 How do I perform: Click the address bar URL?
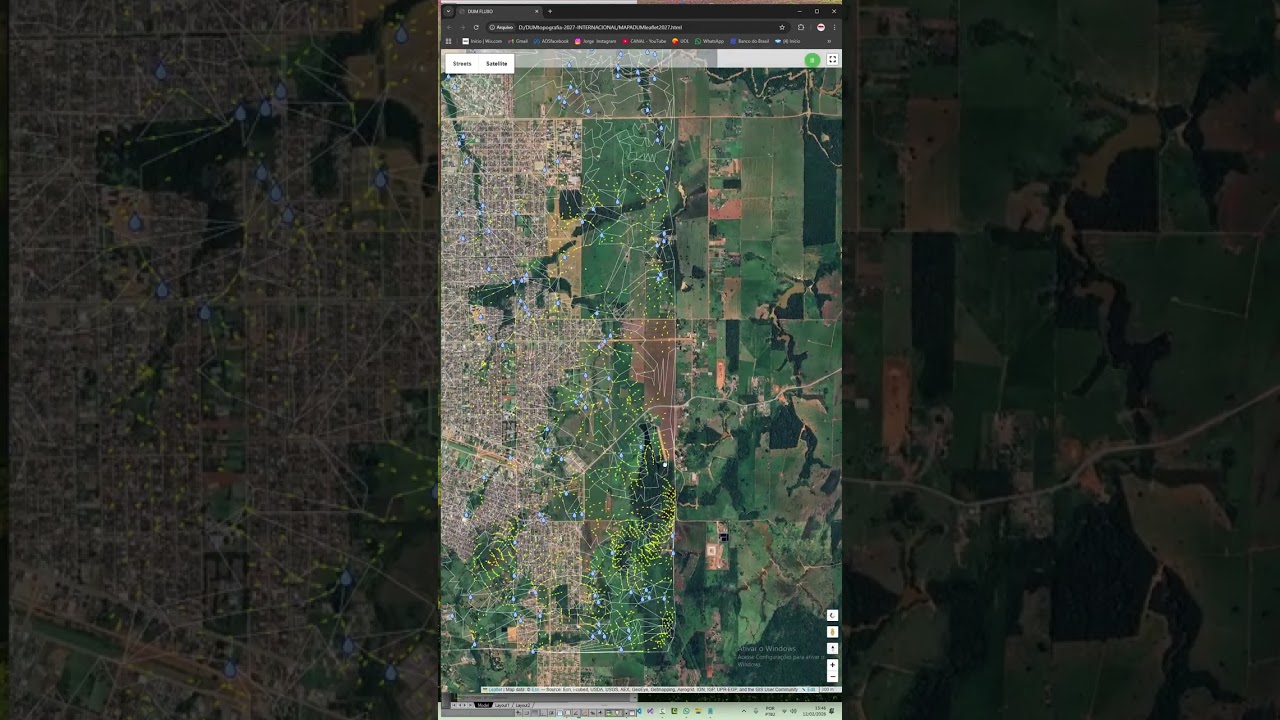click(600, 27)
